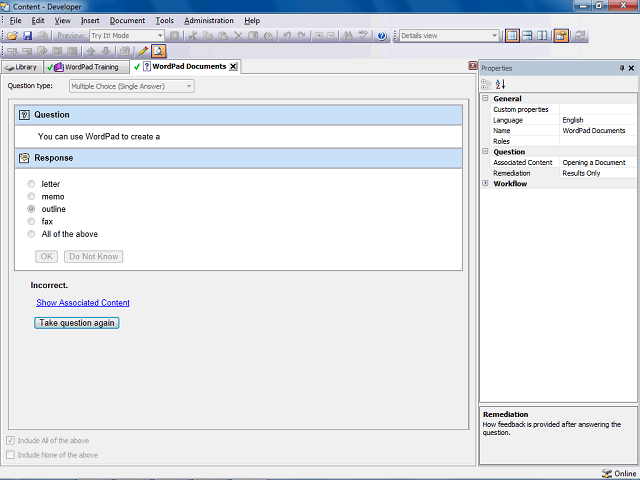The height and width of the screenshot is (480, 640).
Task: Collapse the General properties section
Action: click(485, 98)
